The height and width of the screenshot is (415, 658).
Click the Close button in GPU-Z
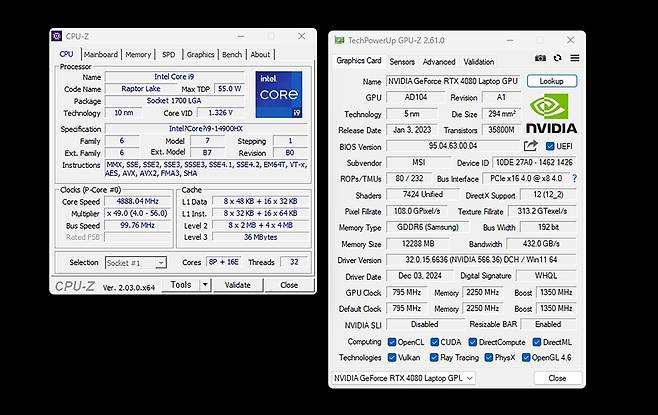click(557, 378)
